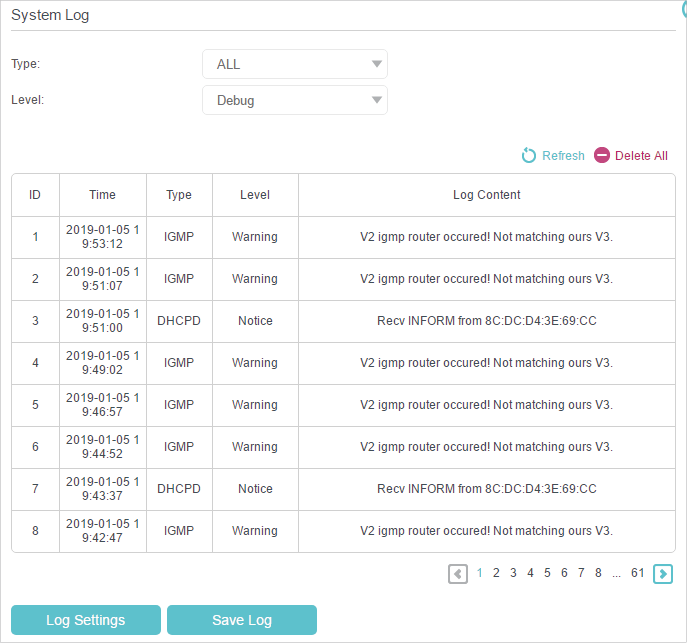Viewport: 687px width, 643px height.
Task: Click the Type dropdown arrow
Action: click(376, 64)
